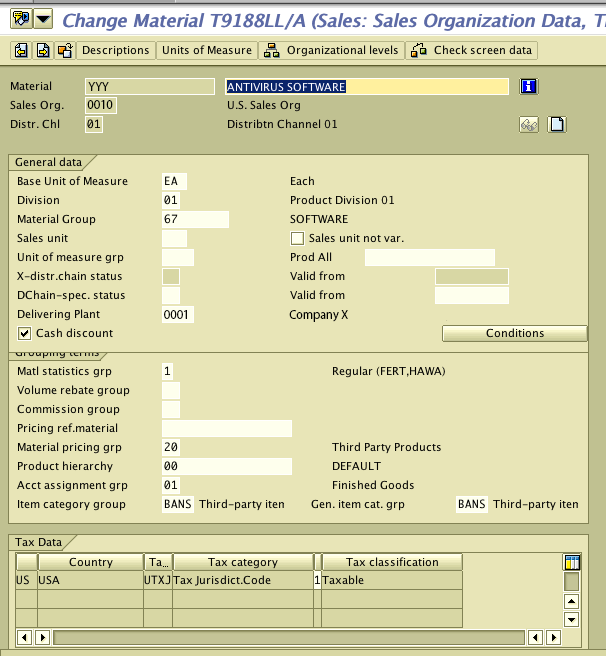The height and width of the screenshot is (656, 606).
Task: Click the left scroll arrow at table's right
Action: (535, 638)
